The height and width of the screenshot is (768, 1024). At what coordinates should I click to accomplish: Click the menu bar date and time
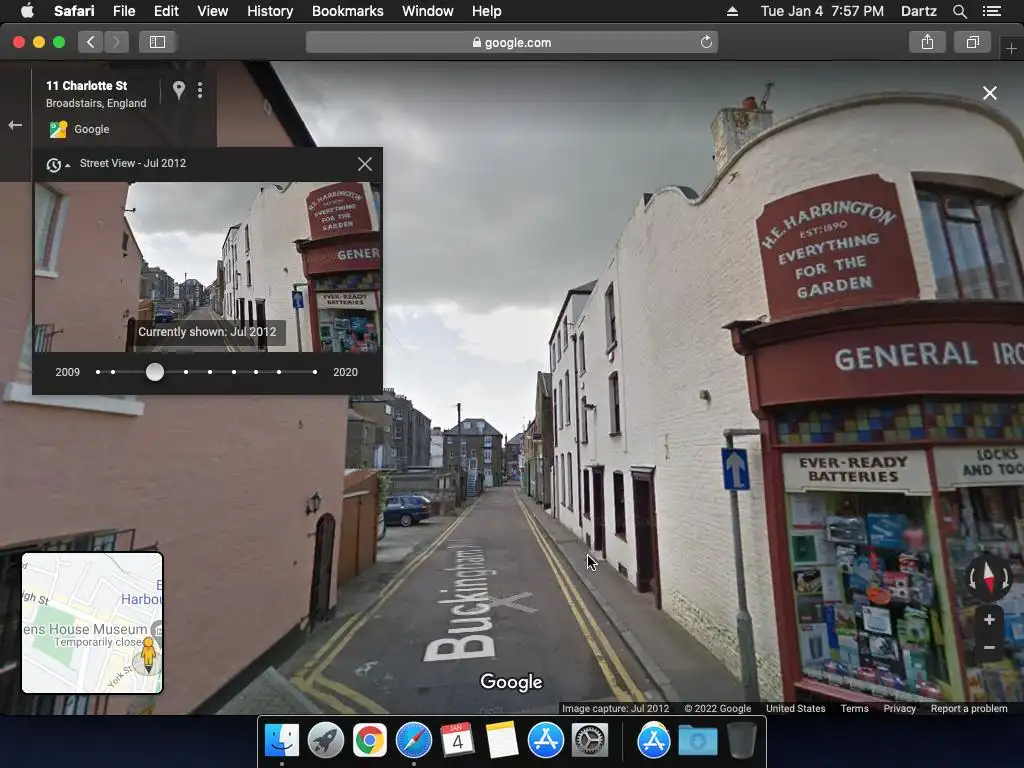click(822, 11)
